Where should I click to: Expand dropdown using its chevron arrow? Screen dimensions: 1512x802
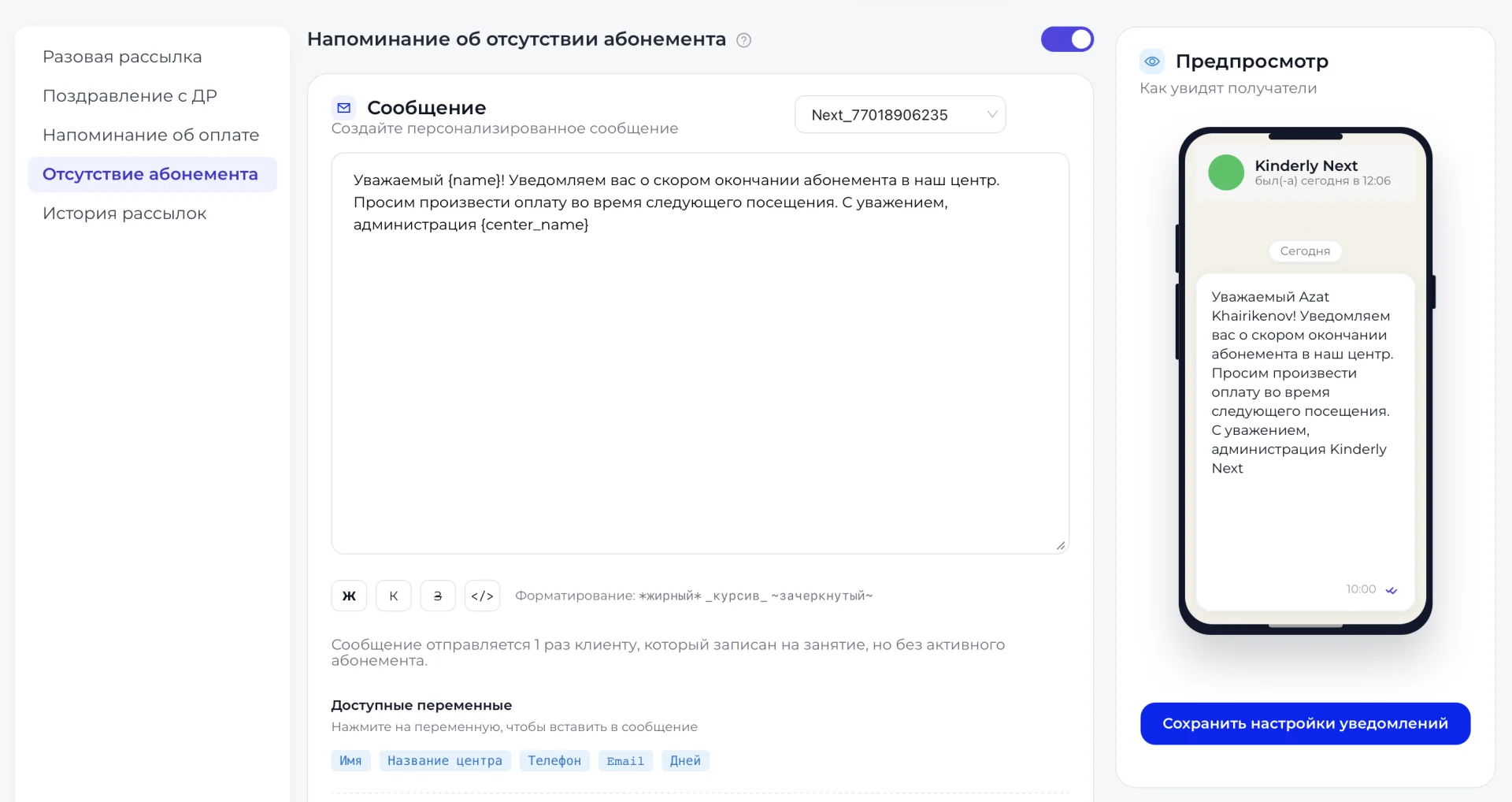(992, 115)
